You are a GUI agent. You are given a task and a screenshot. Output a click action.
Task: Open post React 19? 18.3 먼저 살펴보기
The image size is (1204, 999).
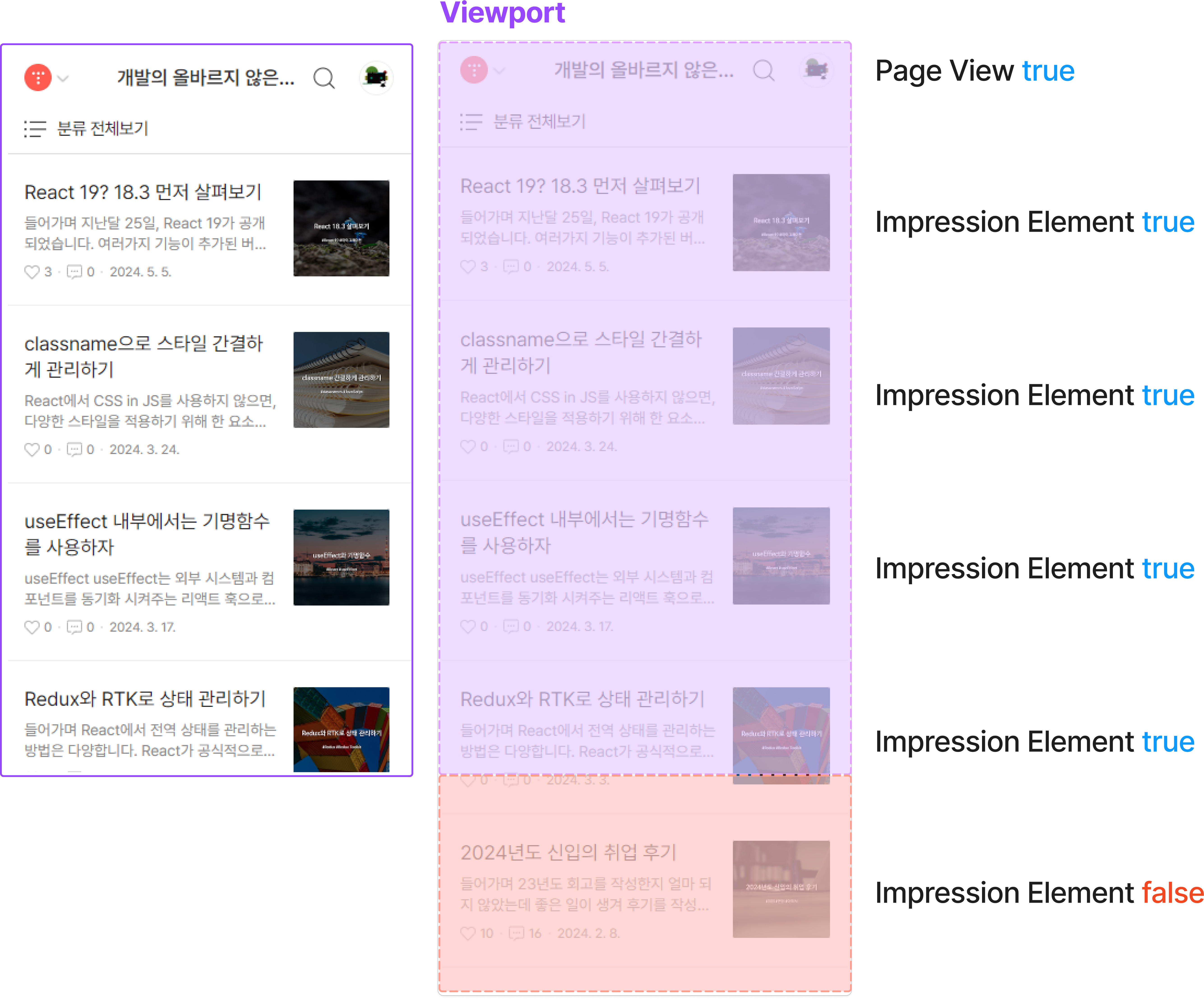[143, 192]
